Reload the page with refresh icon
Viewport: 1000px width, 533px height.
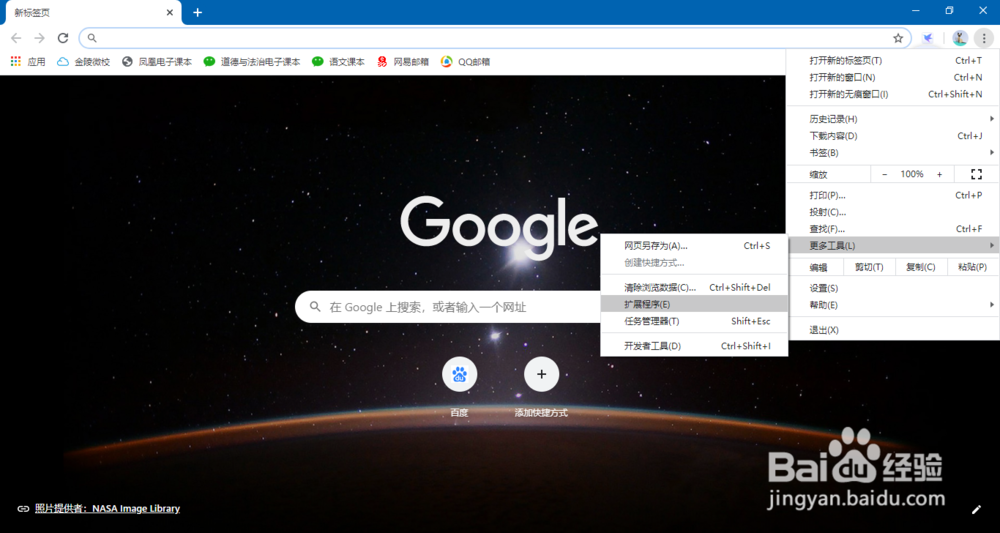pyautogui.click(x=62, y=38)
